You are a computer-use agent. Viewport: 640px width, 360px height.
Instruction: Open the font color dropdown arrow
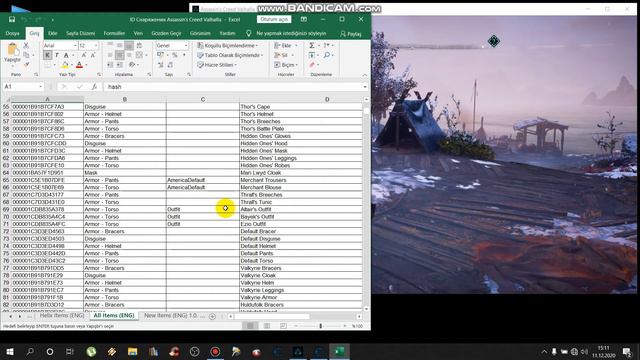(x=86, y=65)
